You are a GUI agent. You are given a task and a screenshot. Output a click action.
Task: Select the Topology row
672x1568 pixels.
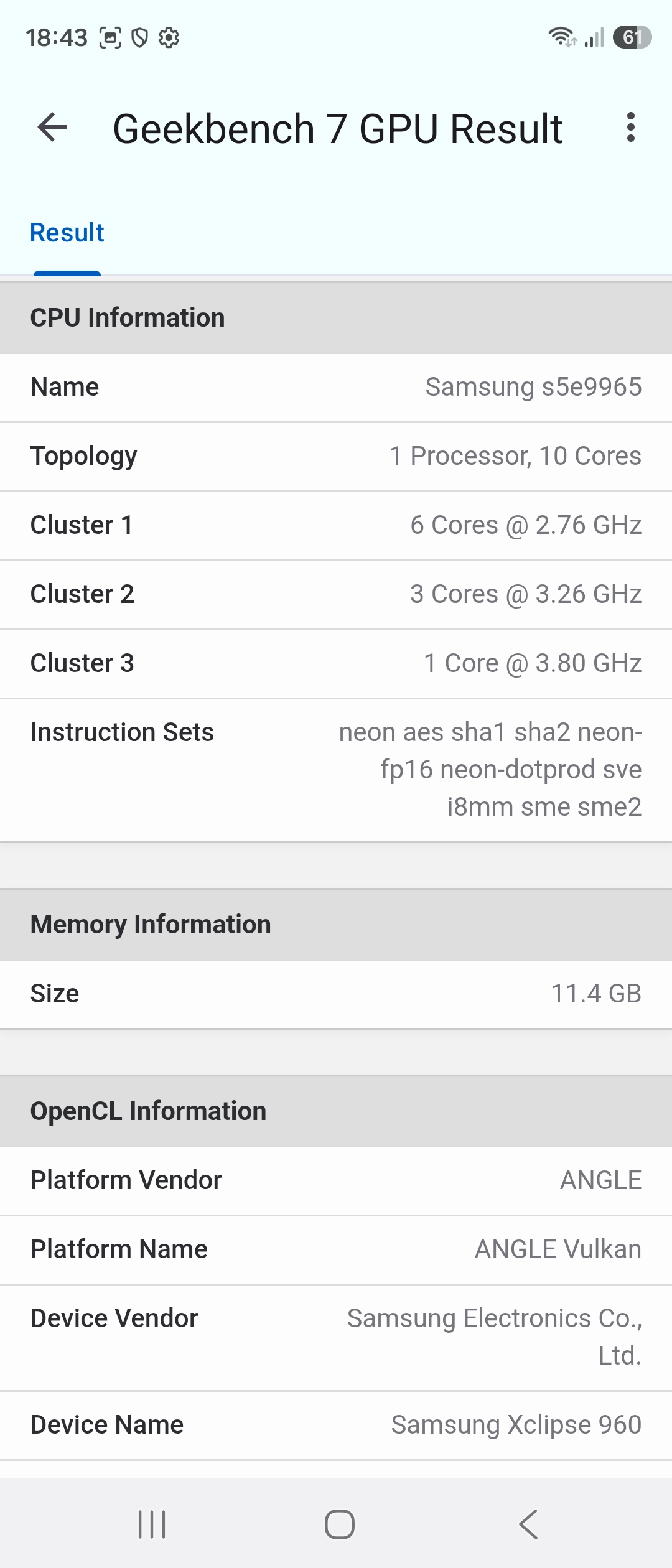coord(336,457)
